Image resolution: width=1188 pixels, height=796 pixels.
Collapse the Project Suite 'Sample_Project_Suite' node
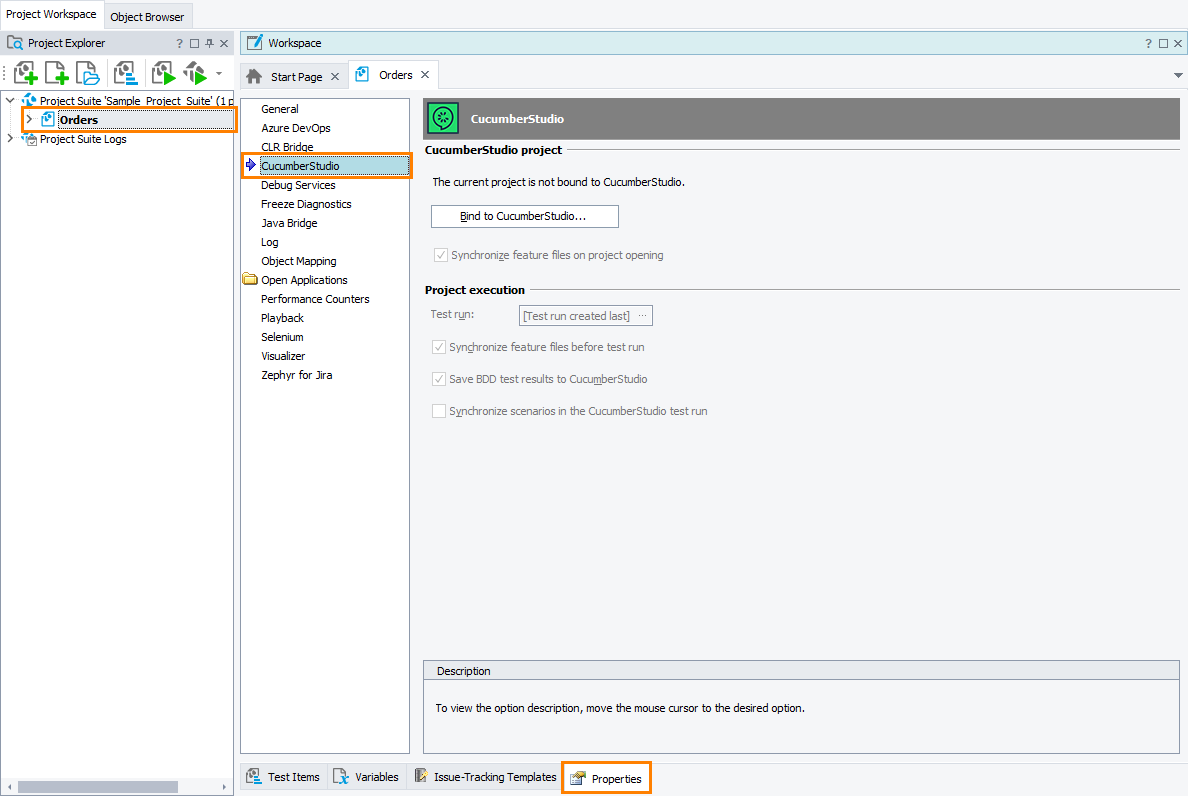click(x=10, y=100)
